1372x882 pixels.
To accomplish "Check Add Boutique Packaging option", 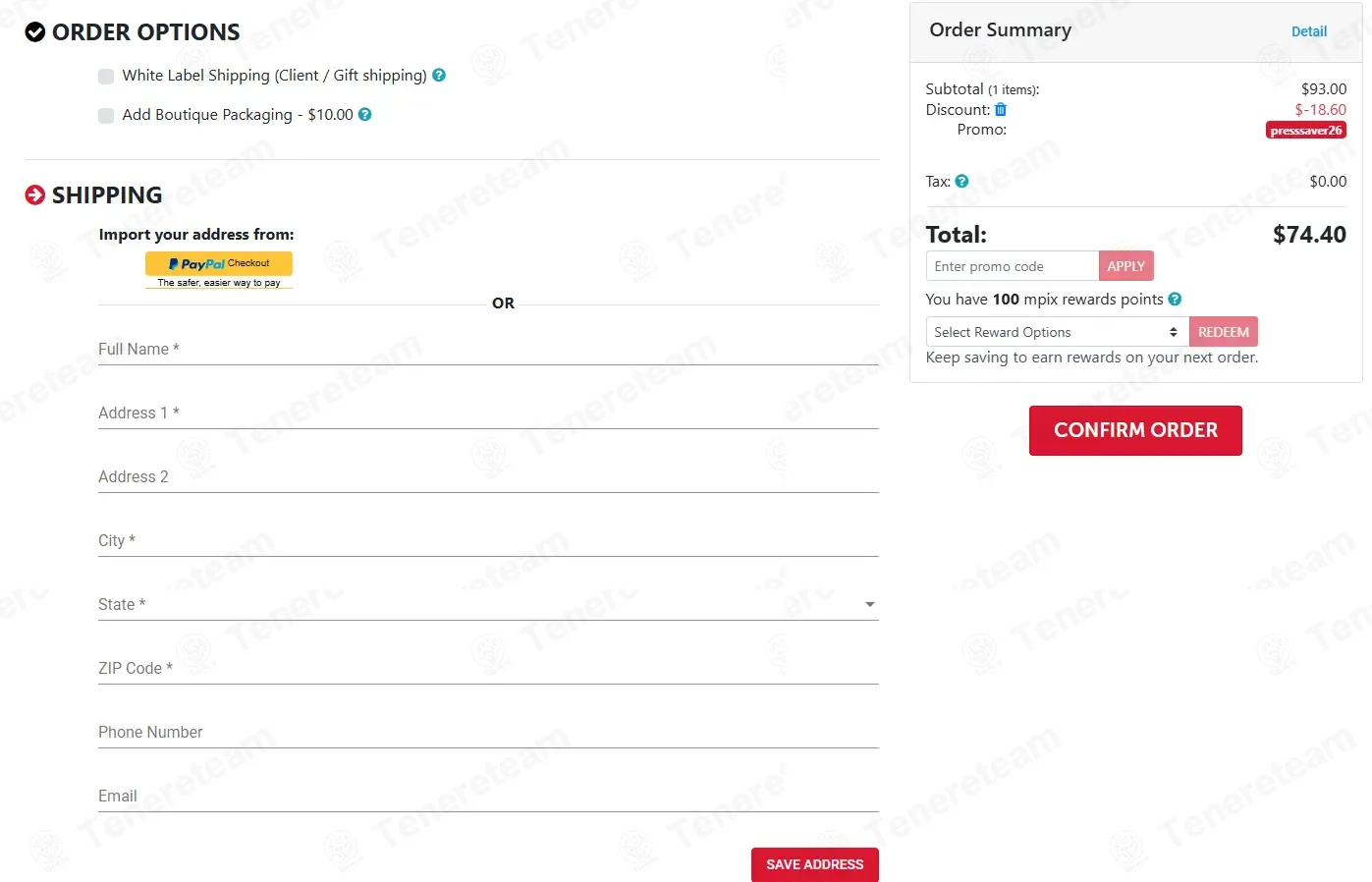I will click(106, 115).
